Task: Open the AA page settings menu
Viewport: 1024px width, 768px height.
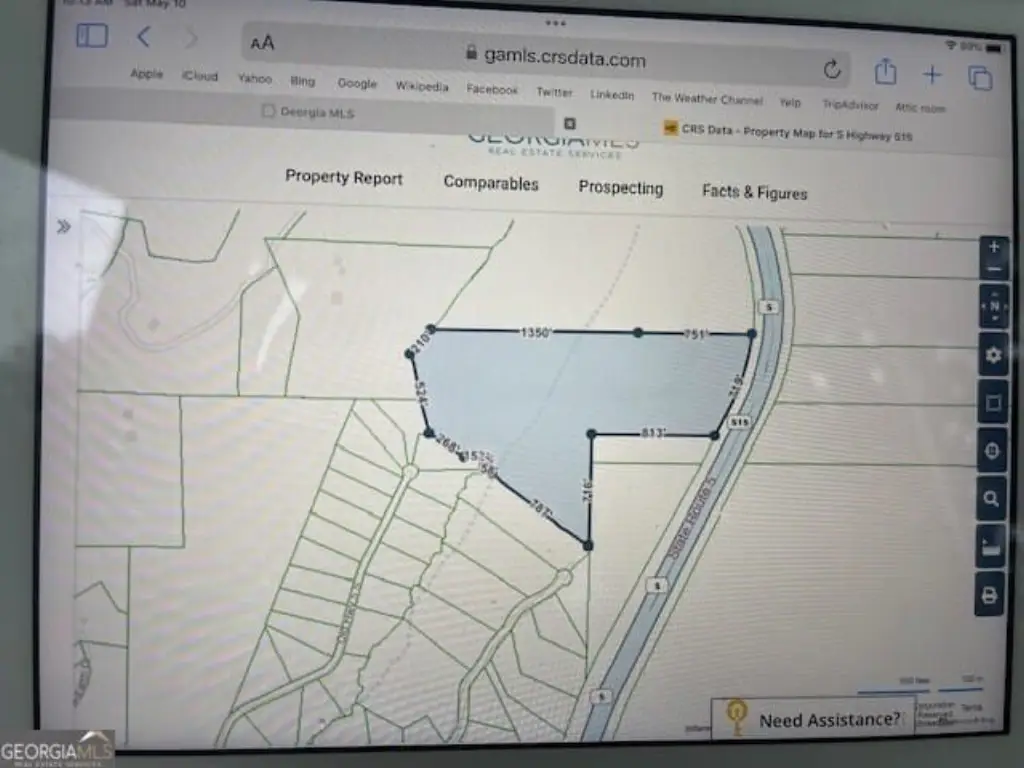Action: point(263,43)
